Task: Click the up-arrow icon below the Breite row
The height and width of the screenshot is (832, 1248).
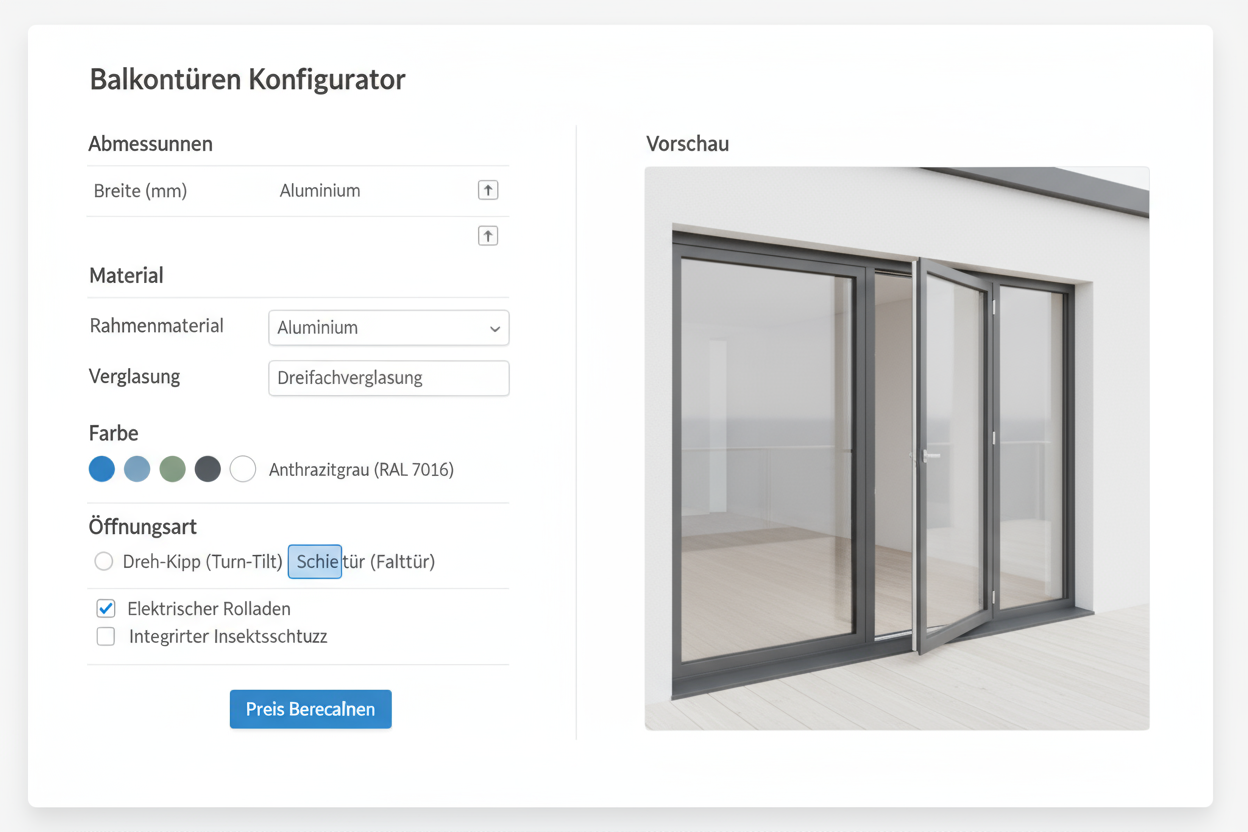Action: pos(488,236)
